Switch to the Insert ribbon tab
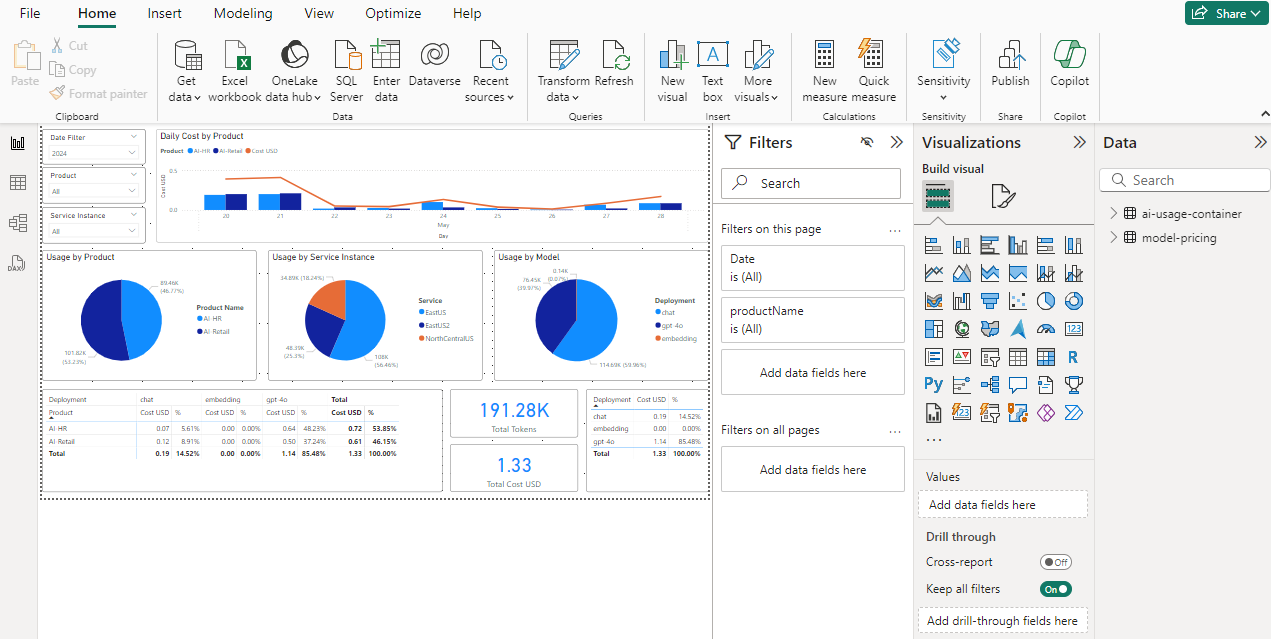This screenshot has height=639, width=1271. coord(165,14)
